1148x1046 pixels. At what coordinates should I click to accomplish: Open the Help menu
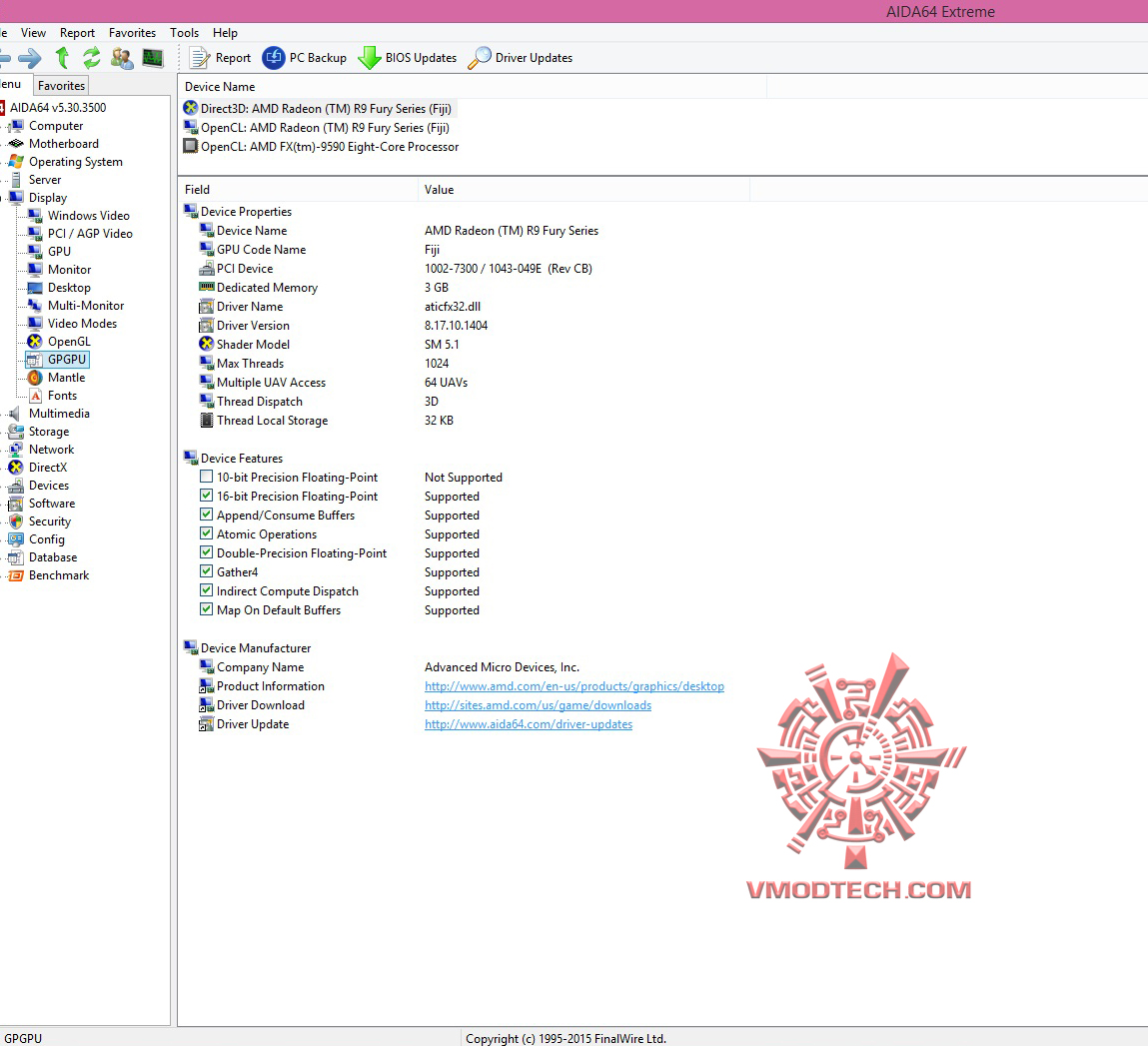pyautogui.click(x=226, y=33)
